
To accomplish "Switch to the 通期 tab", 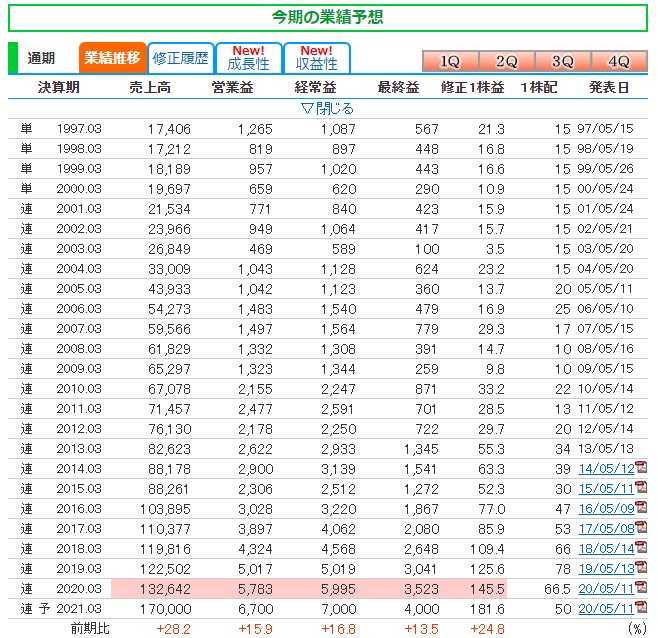I will click(x=41, y=58).
